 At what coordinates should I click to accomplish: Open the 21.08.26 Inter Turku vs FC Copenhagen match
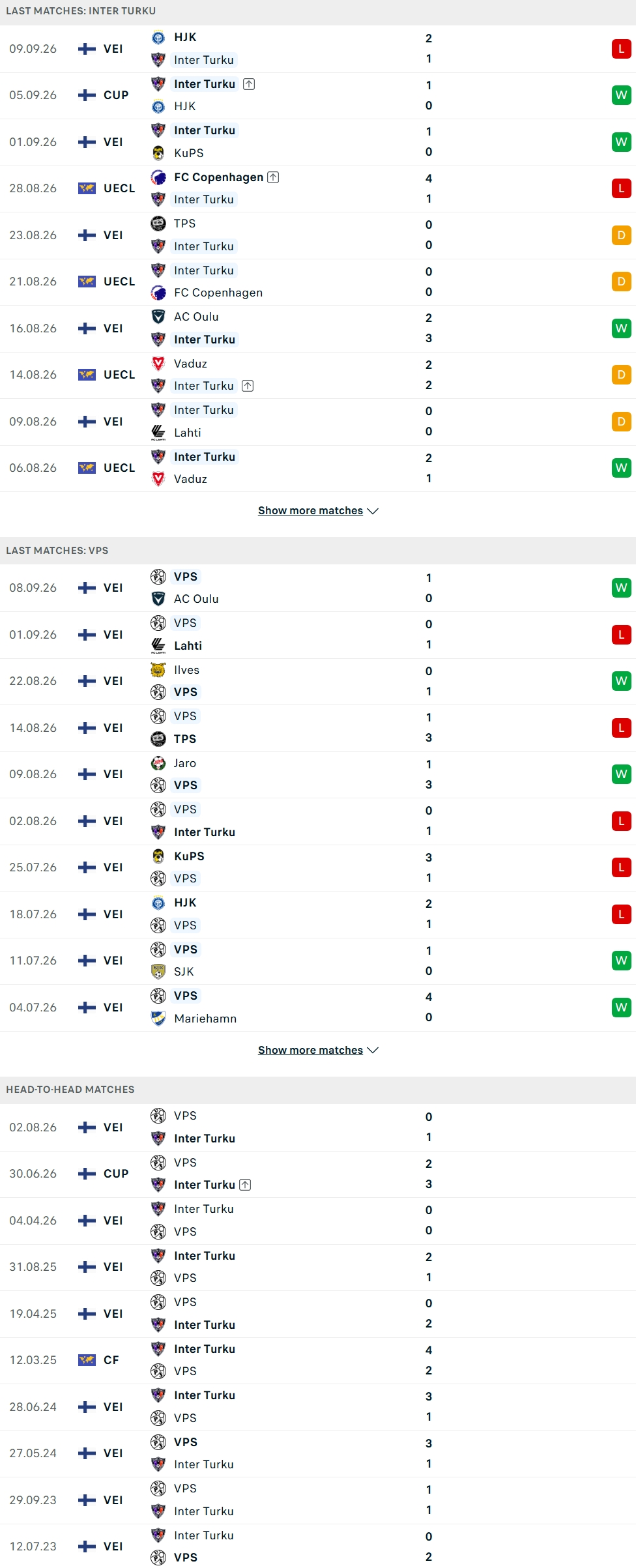[x=318, y=282]
